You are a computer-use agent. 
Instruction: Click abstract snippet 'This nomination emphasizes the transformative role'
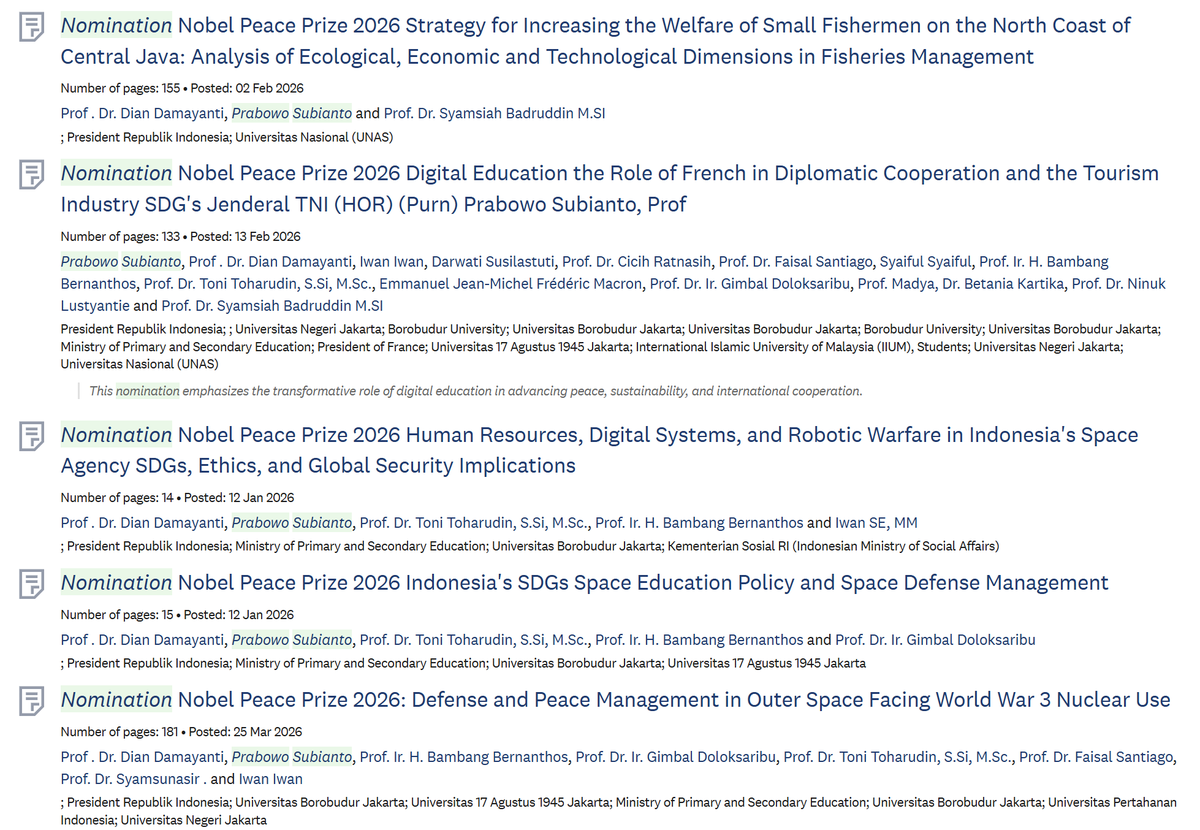(x=475, y=391)
